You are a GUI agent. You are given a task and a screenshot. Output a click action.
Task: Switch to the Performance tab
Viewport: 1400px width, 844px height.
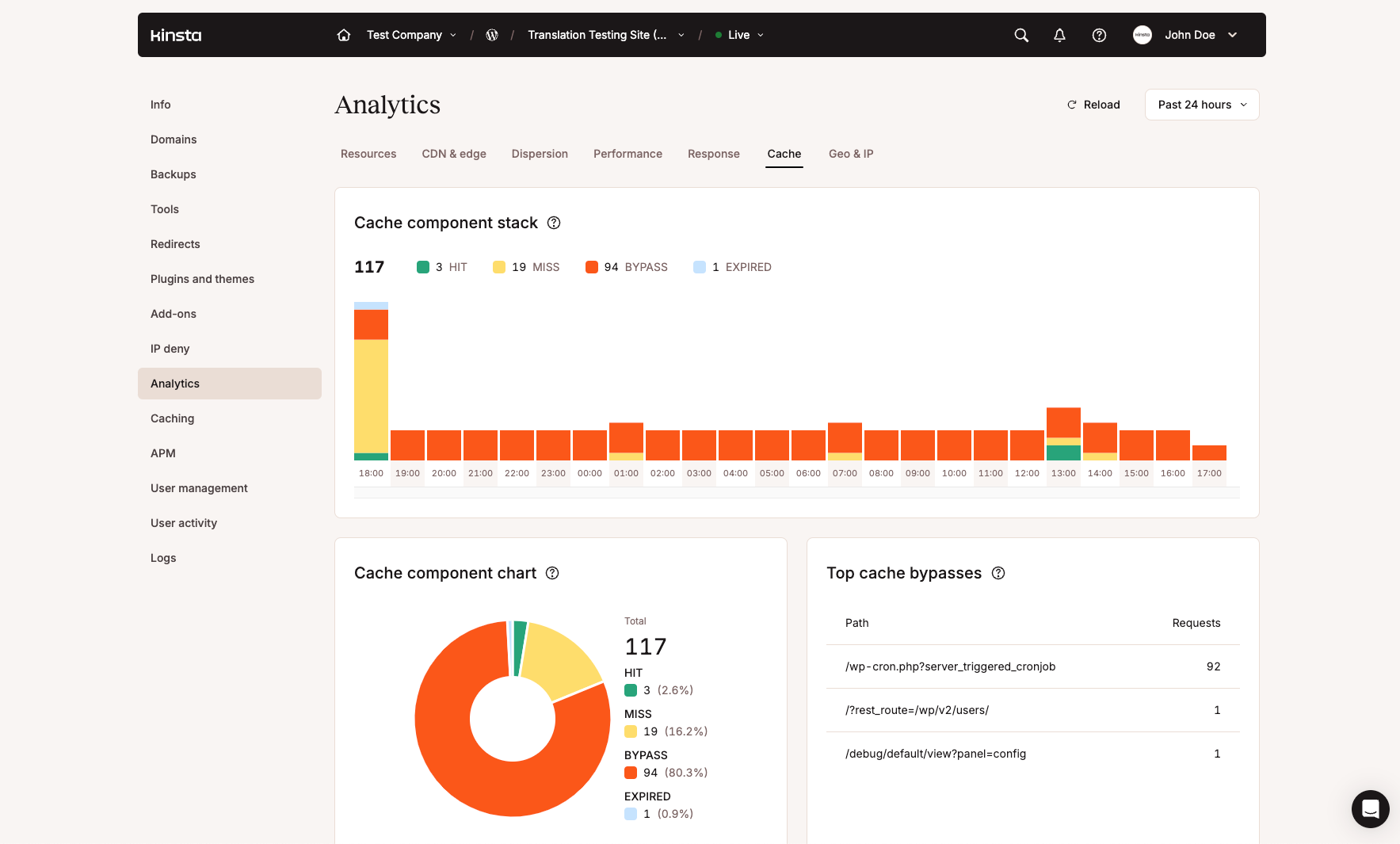coord(628,154)
